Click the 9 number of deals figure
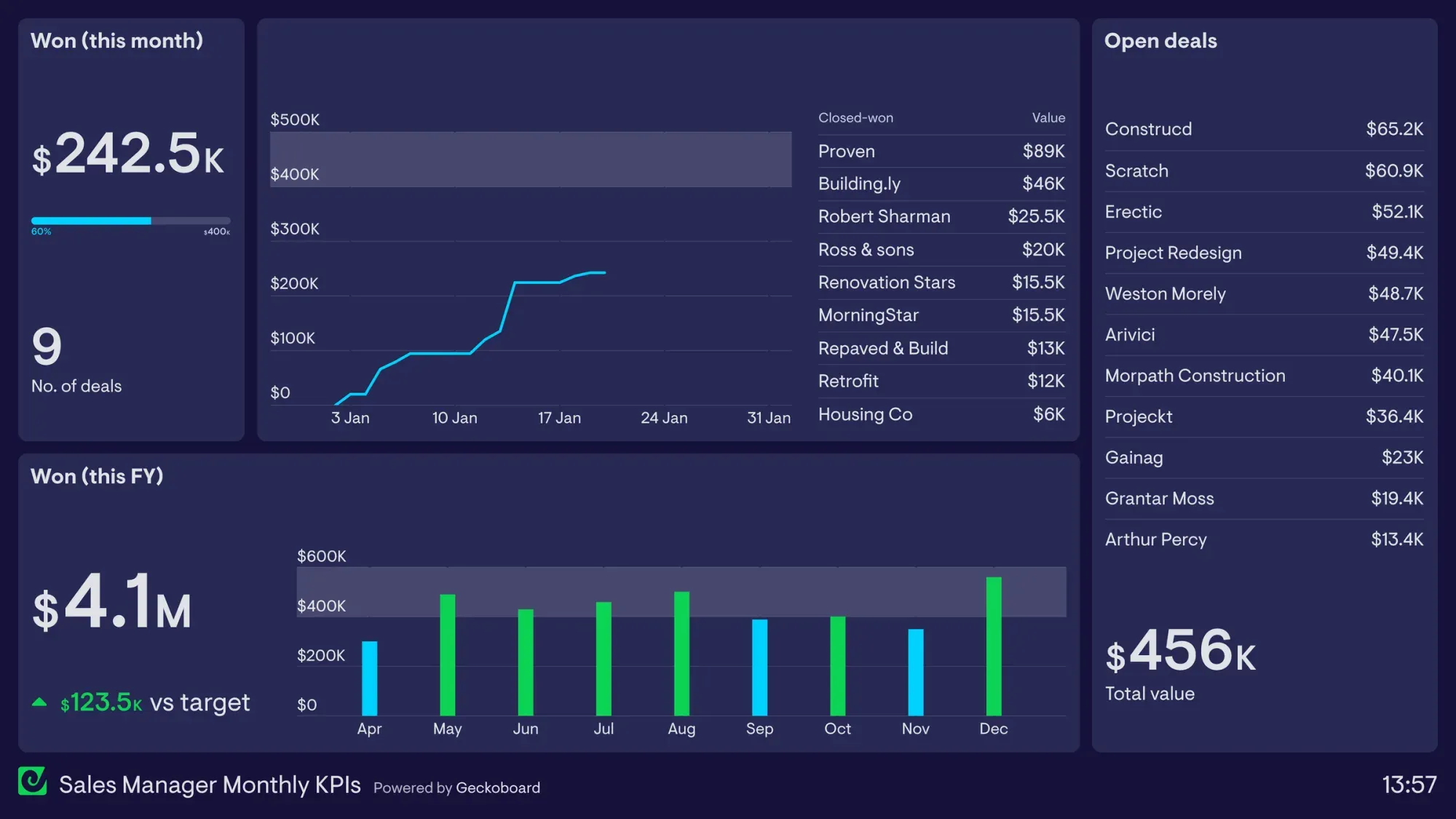Image resolution: width=1456 pixels, height=819 pixels. (47, 347)
